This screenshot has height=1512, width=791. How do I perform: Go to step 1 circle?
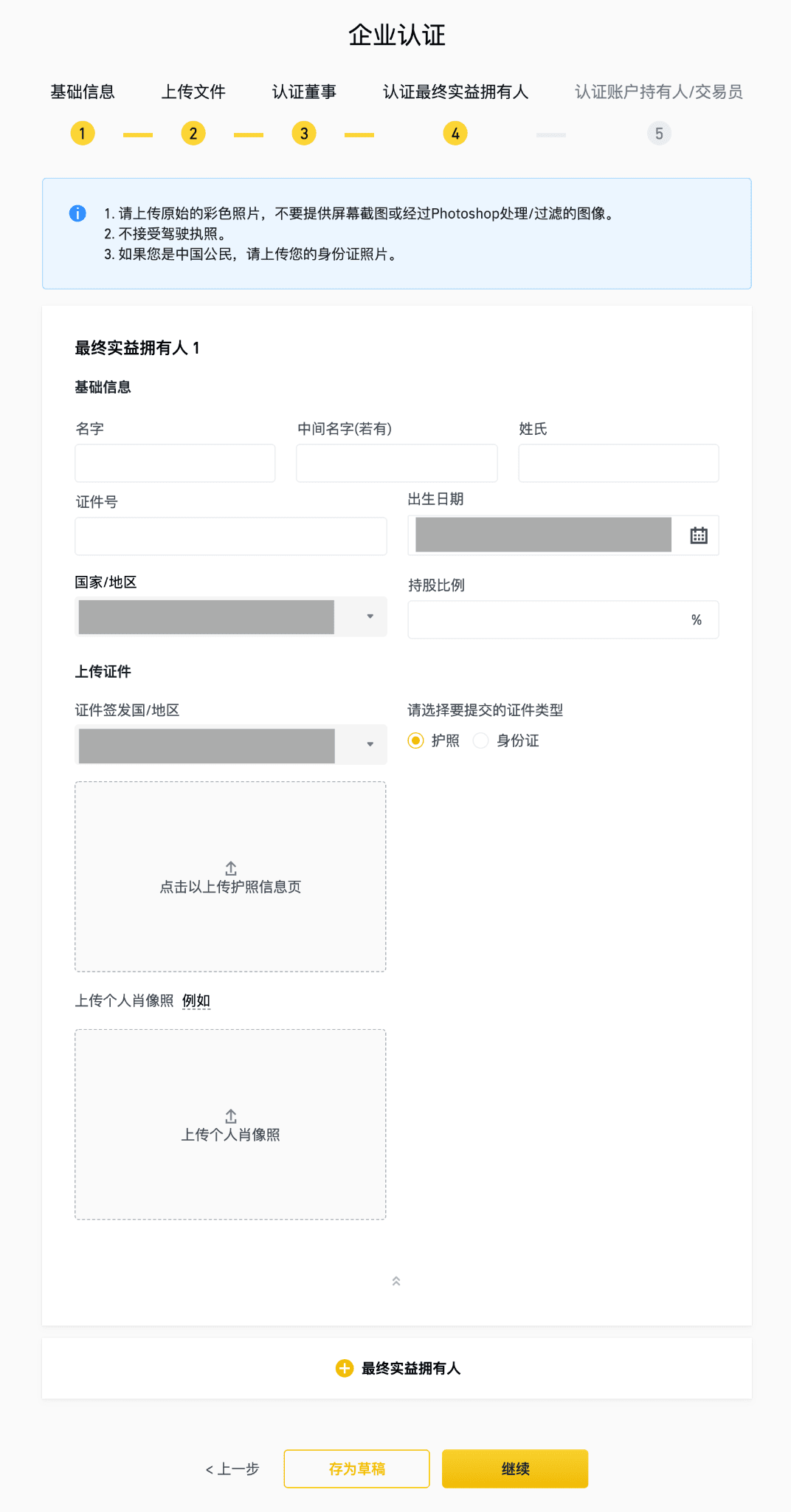pos(83,134)
